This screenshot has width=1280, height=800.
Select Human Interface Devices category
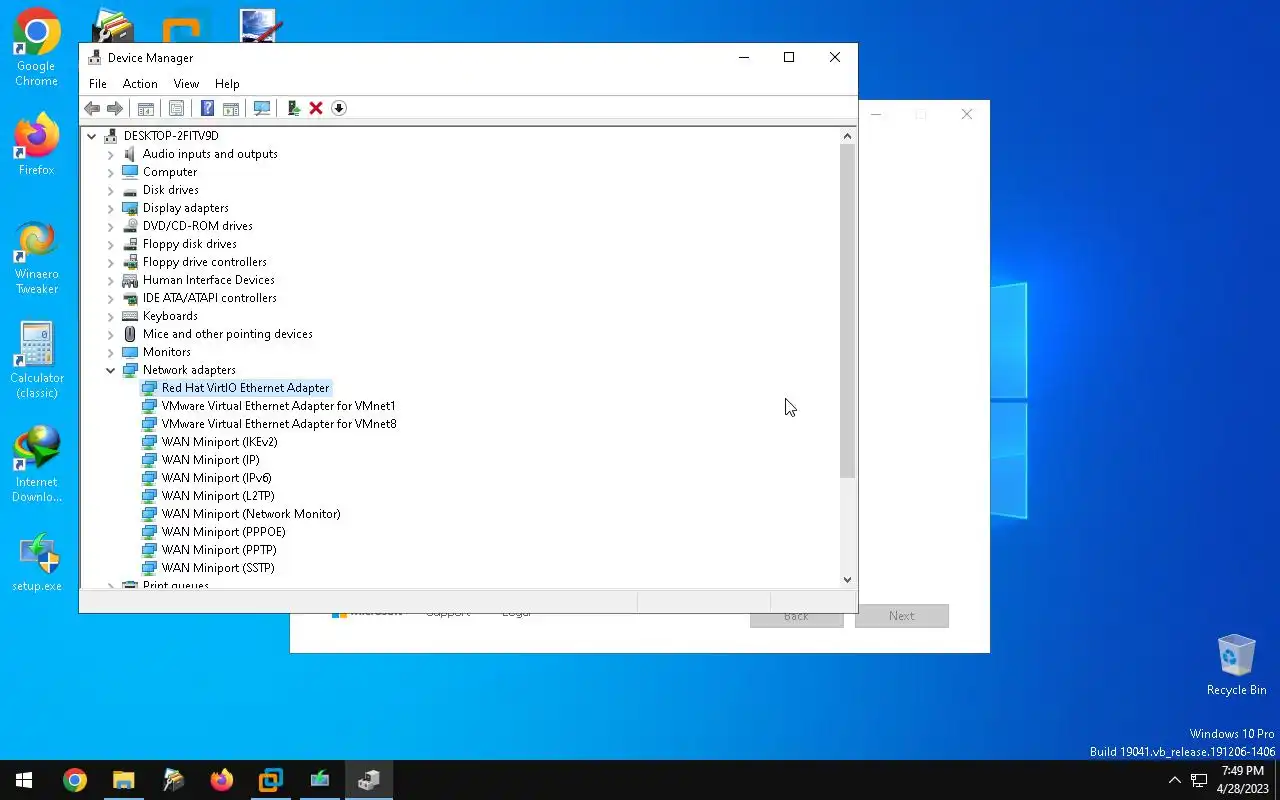(208, 280)
